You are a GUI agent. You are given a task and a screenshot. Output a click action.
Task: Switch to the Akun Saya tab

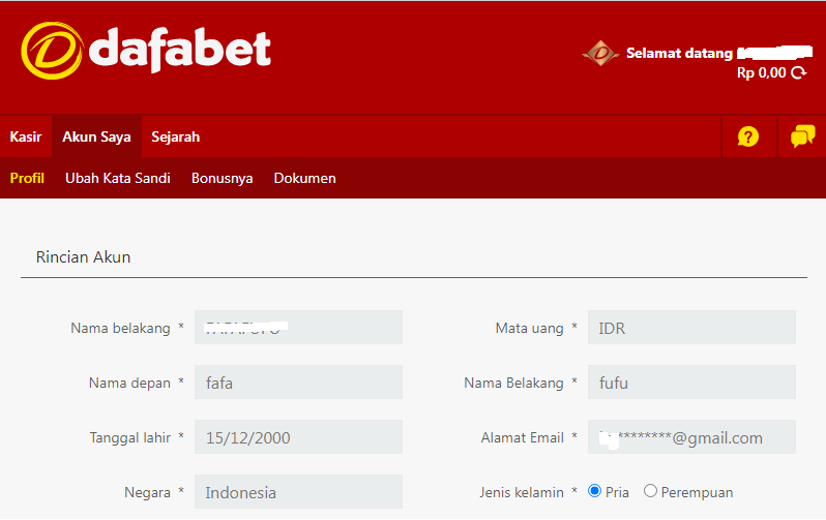coord(96,137)
